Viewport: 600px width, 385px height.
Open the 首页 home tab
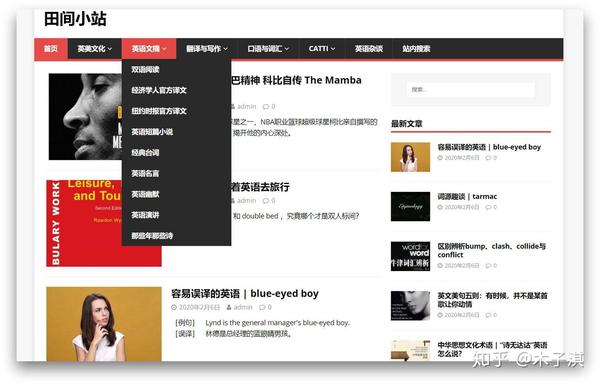pos(51,49)
